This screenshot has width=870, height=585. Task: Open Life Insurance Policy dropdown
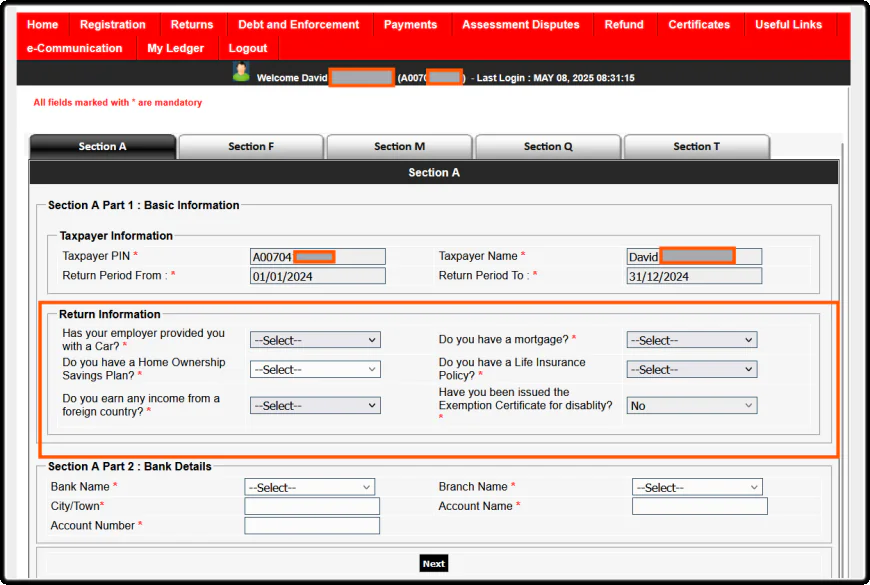click(692, 370)
